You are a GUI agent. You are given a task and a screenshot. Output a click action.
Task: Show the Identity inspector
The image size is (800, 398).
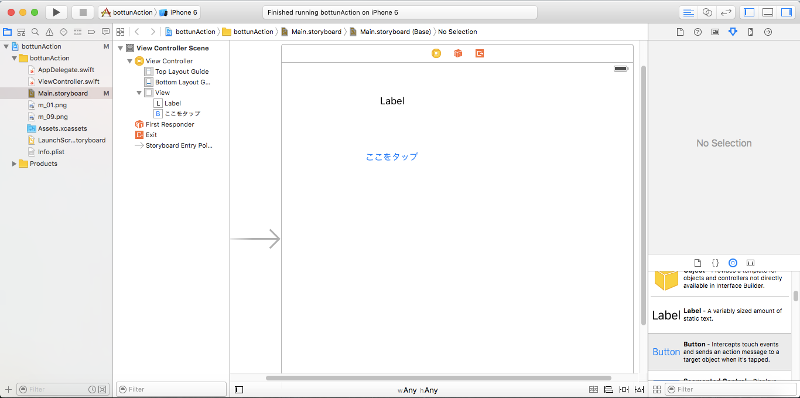click(715, 32)
